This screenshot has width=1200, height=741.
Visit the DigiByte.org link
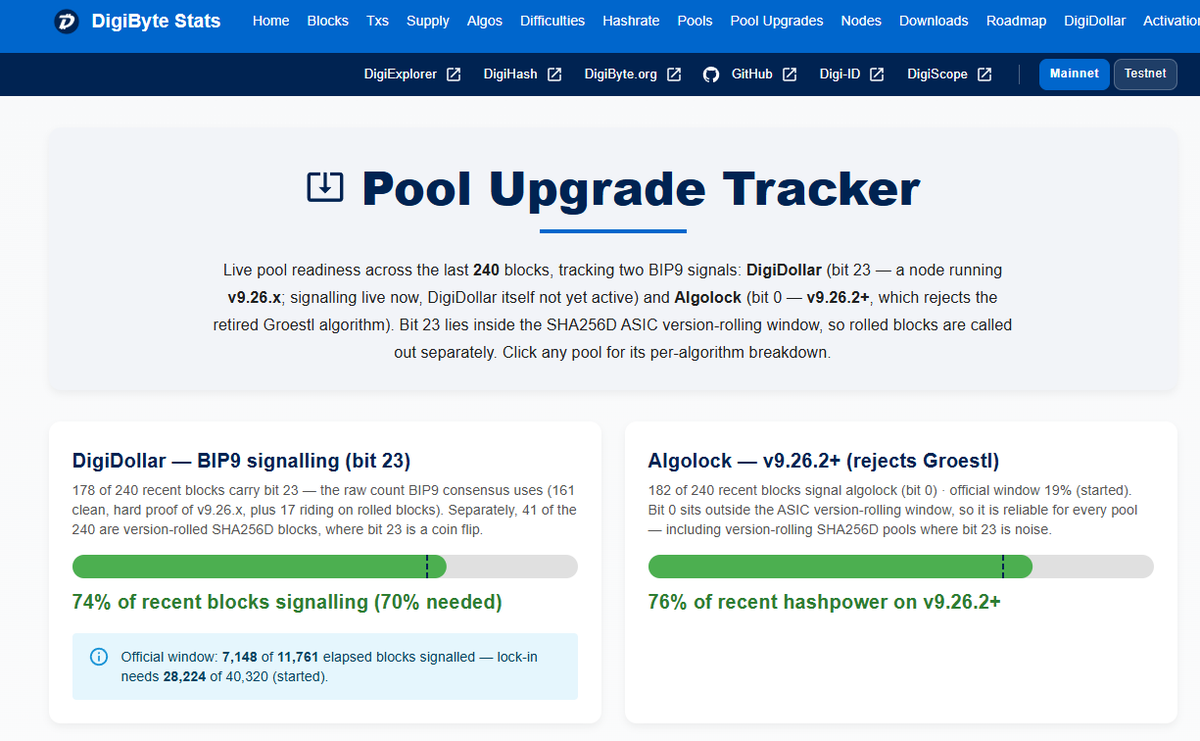(x=621, y=74)
